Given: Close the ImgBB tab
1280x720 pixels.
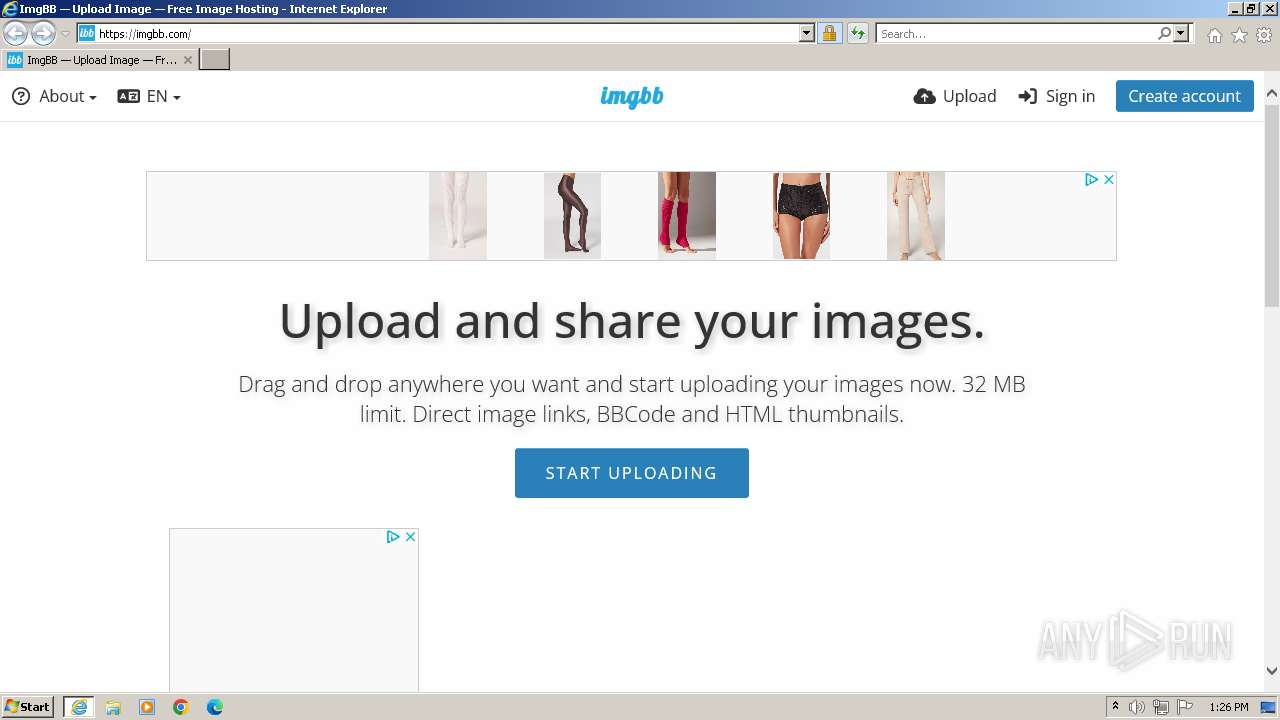Looking at the screenshot, I should pos(187,60).
